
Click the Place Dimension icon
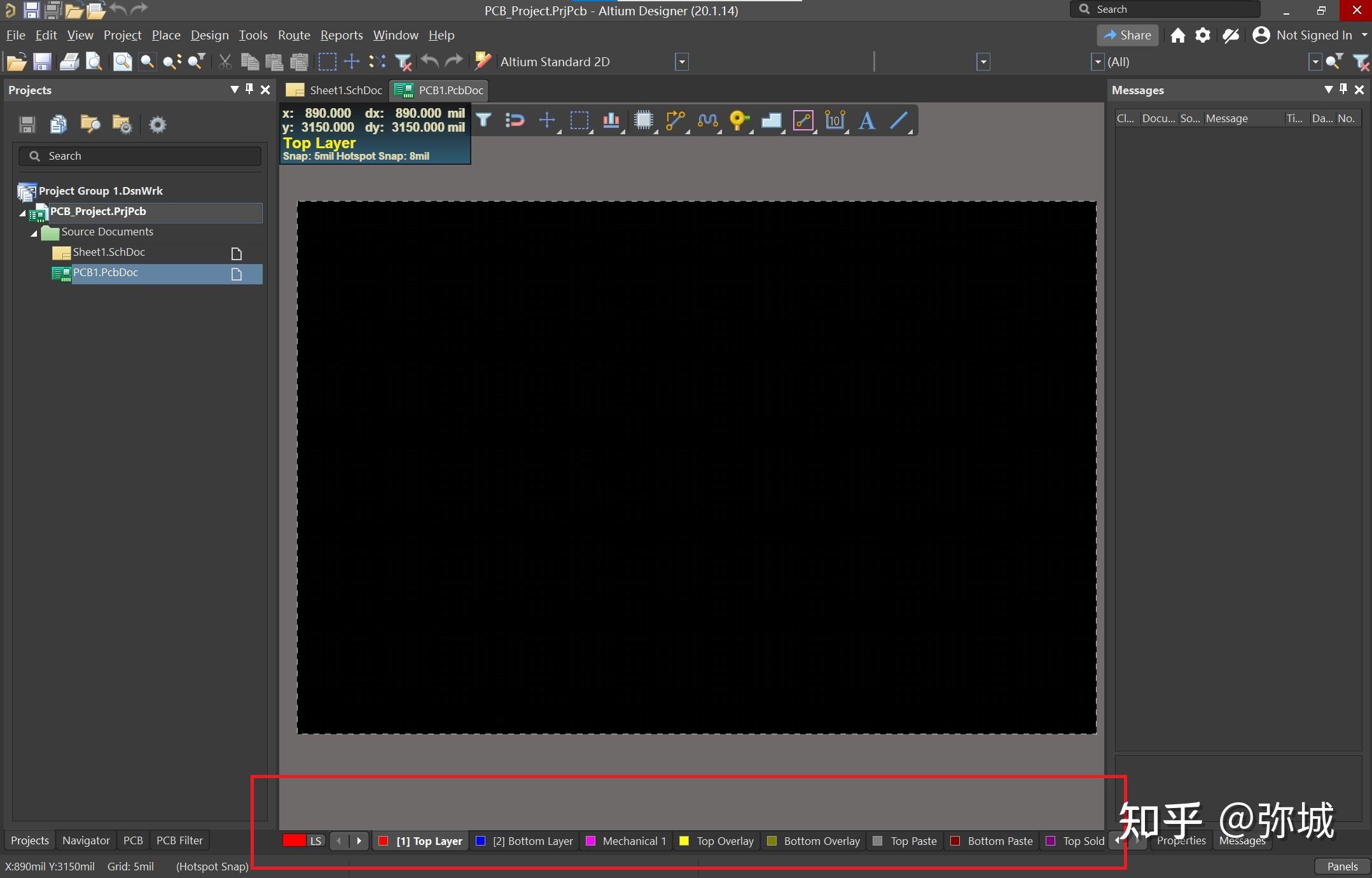pos(835,120)
